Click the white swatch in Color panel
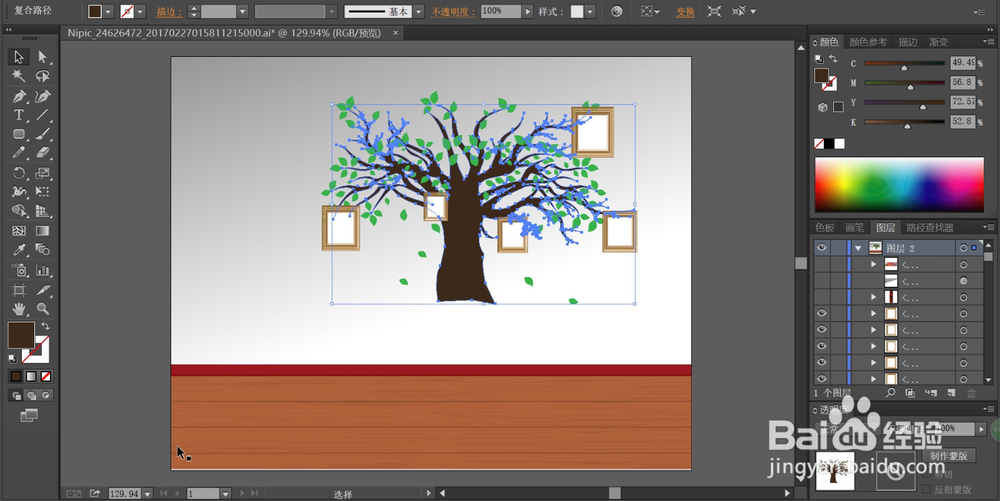Screen dimensions: 1000x501 [x=839, y=144]
